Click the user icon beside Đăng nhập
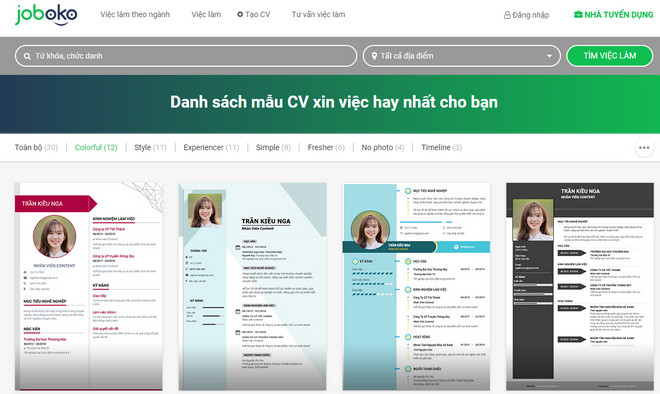 507,15
